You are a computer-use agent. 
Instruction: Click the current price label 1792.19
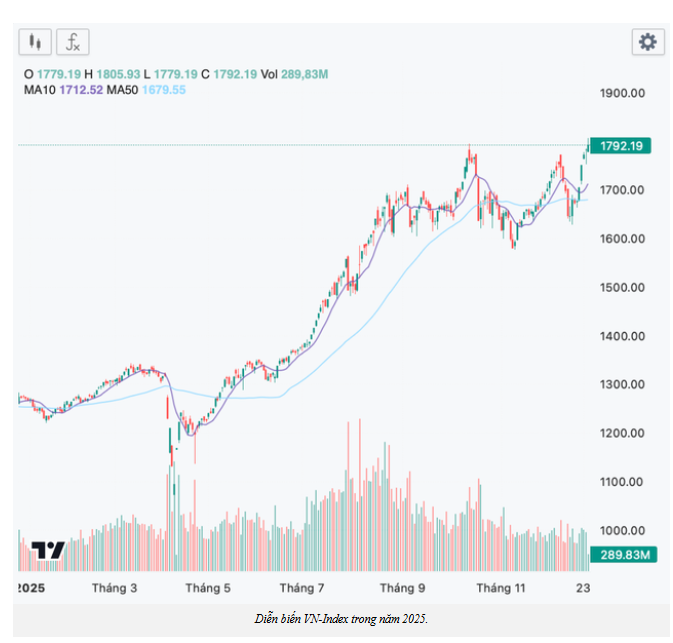[620, 146]
